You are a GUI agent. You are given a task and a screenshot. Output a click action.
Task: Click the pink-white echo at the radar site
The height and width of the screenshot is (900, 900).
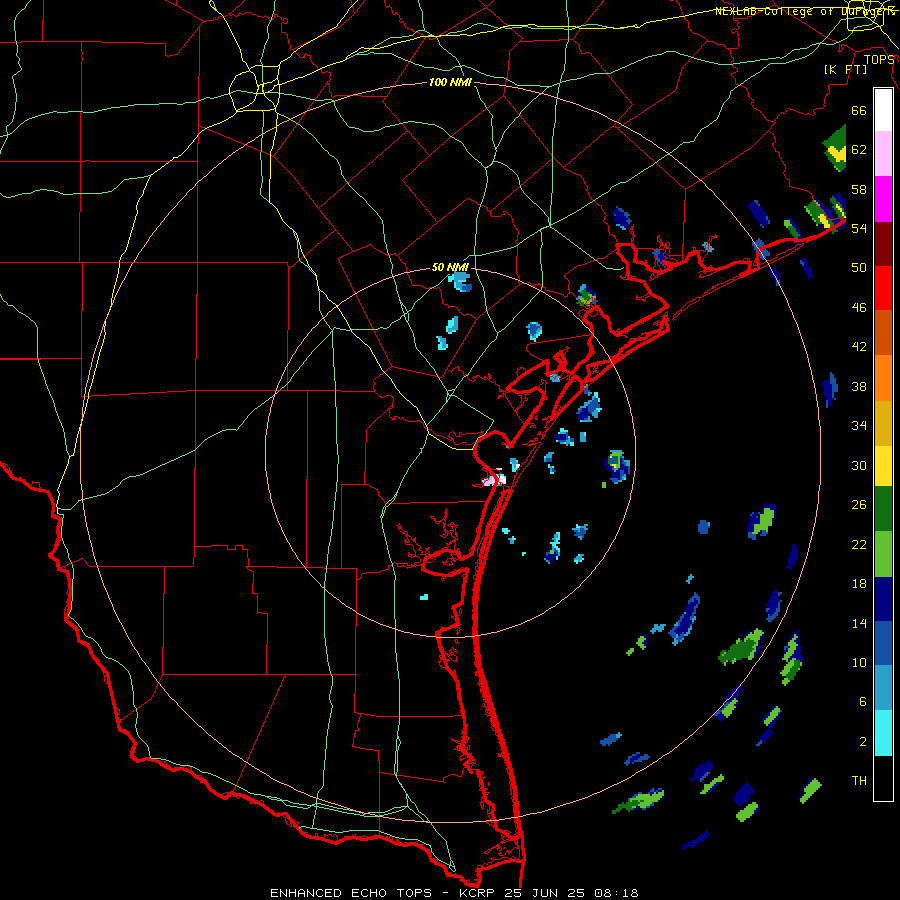(x=495, y=479)
